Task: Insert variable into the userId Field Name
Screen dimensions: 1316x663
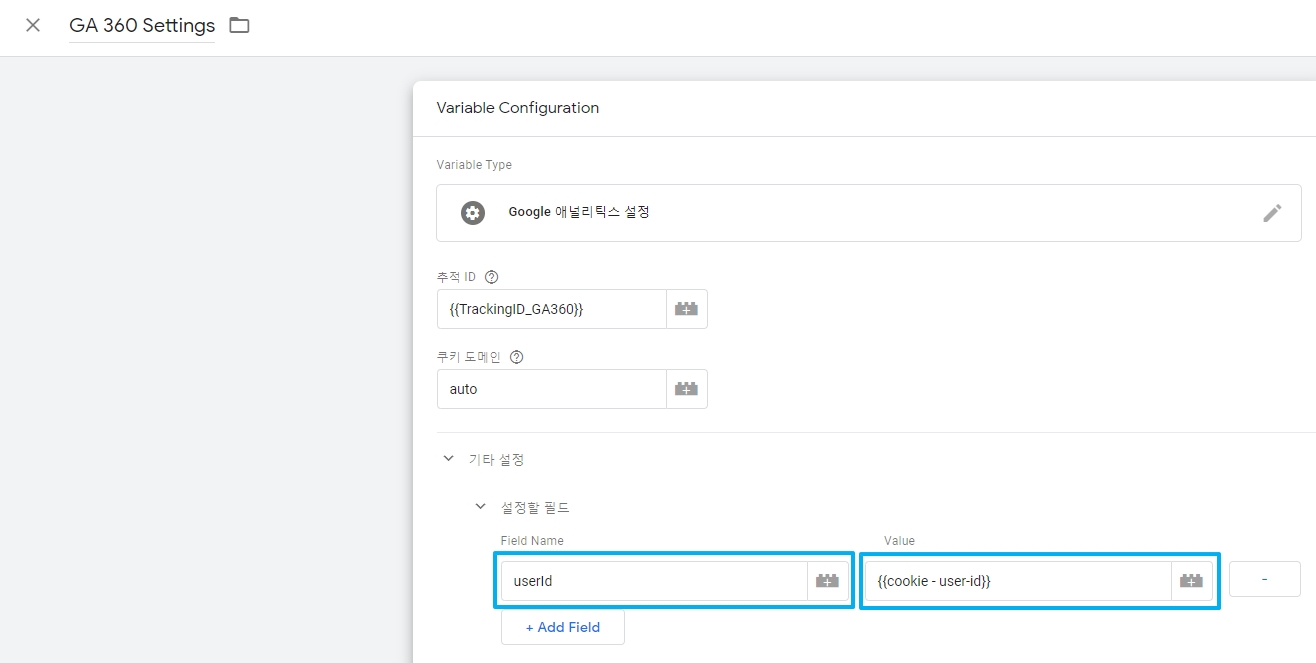Action: coord(828,581)
